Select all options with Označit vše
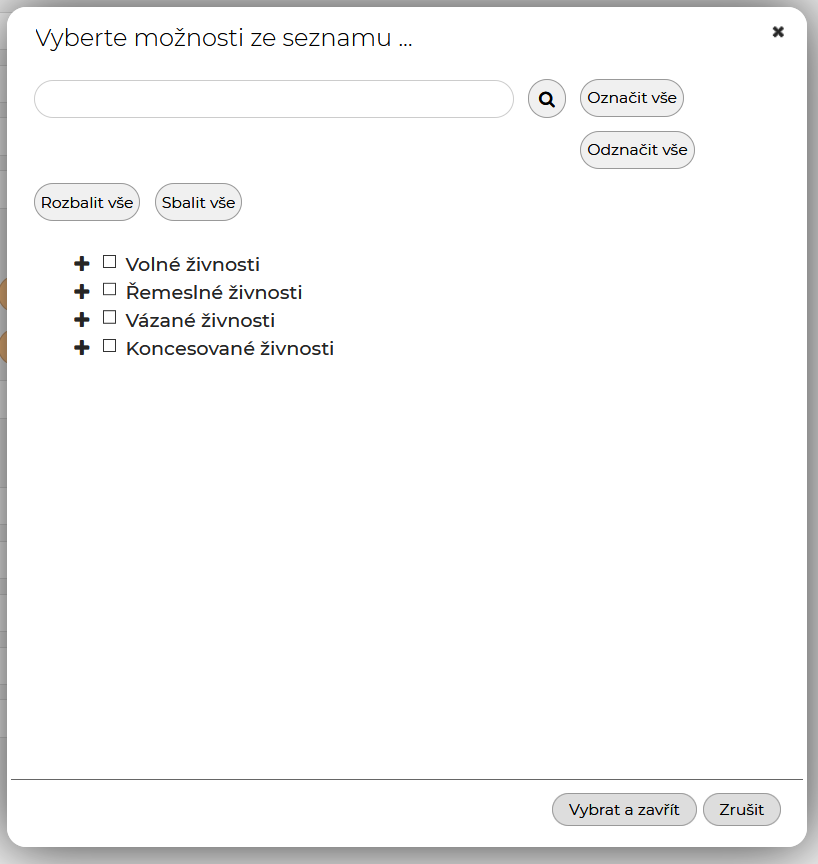Screen dimensions: 818x864 [x=632, y=98]
